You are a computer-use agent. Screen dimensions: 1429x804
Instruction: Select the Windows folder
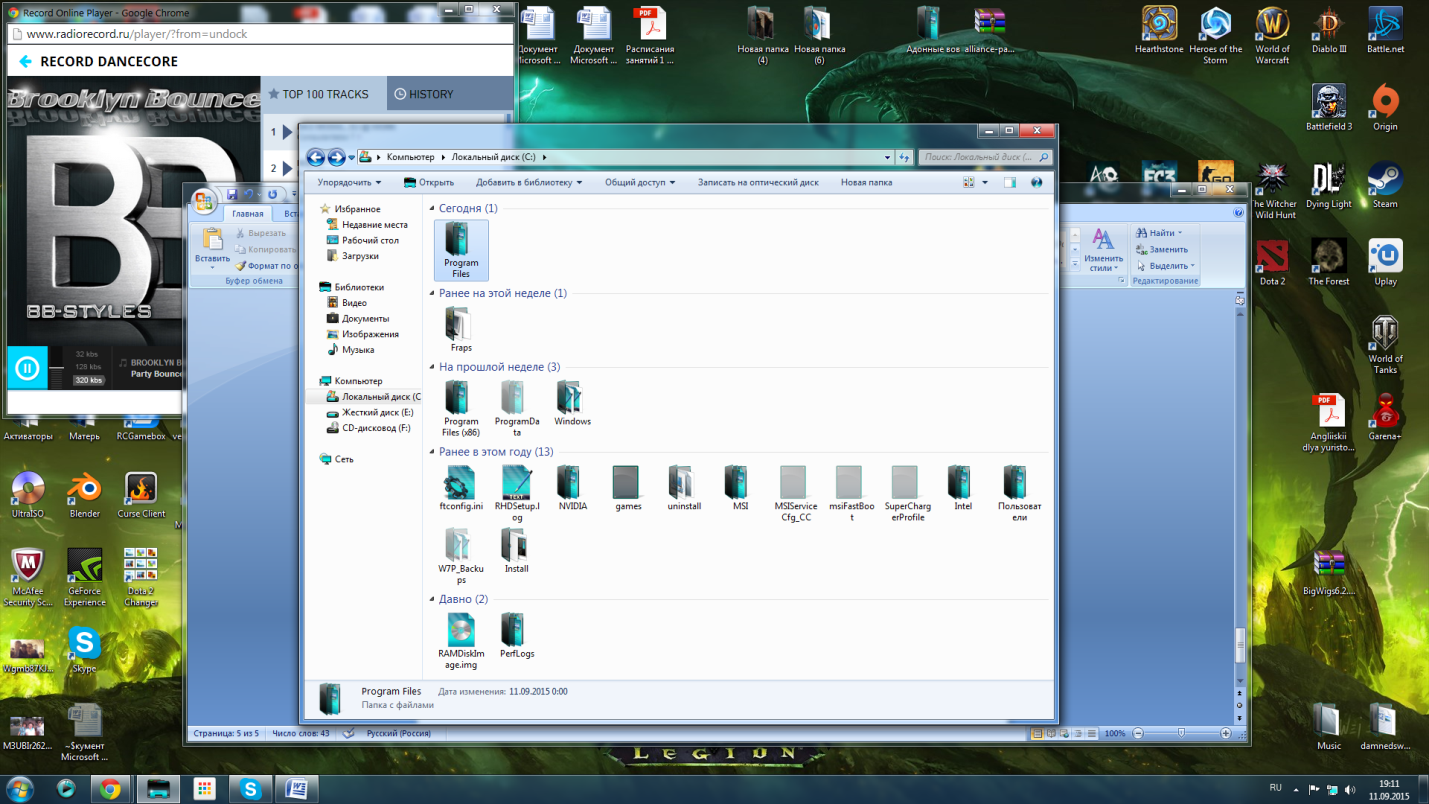point(572,402)
